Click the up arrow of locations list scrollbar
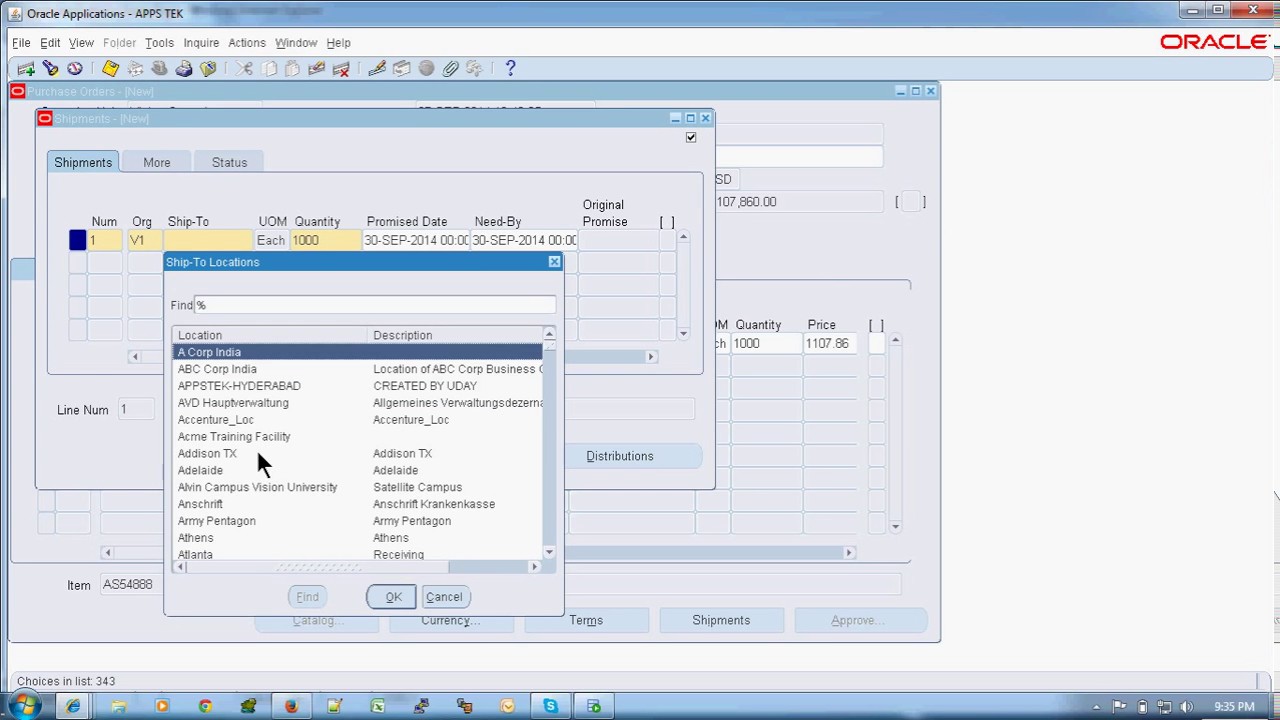This screenshot has height=720, width=1280. (549, 334)
